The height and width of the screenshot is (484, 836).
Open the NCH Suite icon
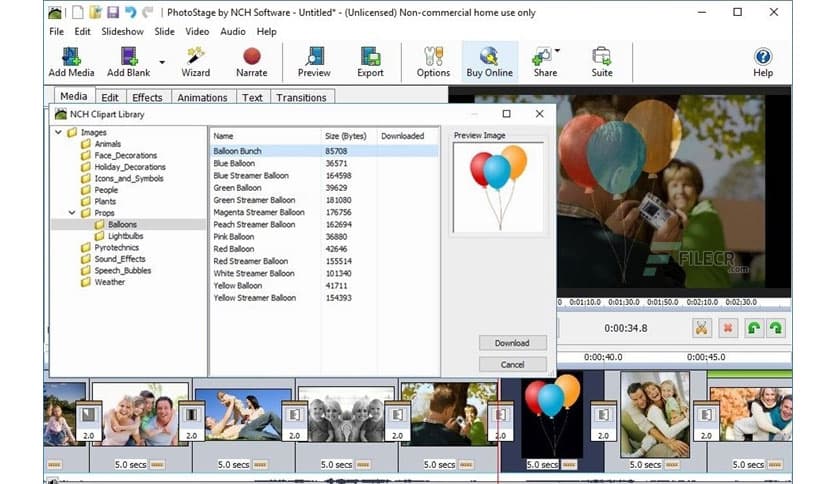601,62
